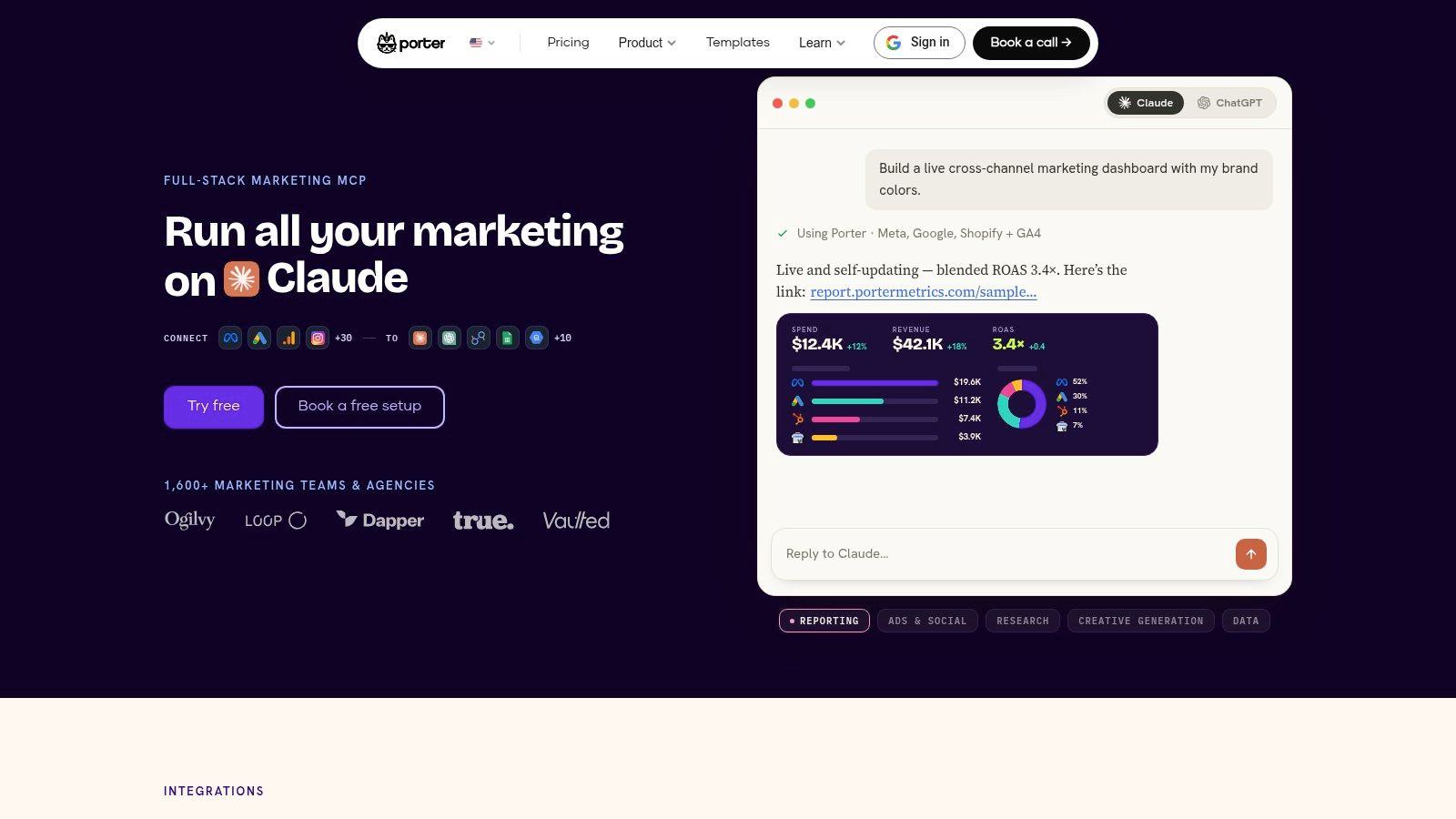Expand the Learn menu
This screenshot has width=1456, height=819.
822,43
